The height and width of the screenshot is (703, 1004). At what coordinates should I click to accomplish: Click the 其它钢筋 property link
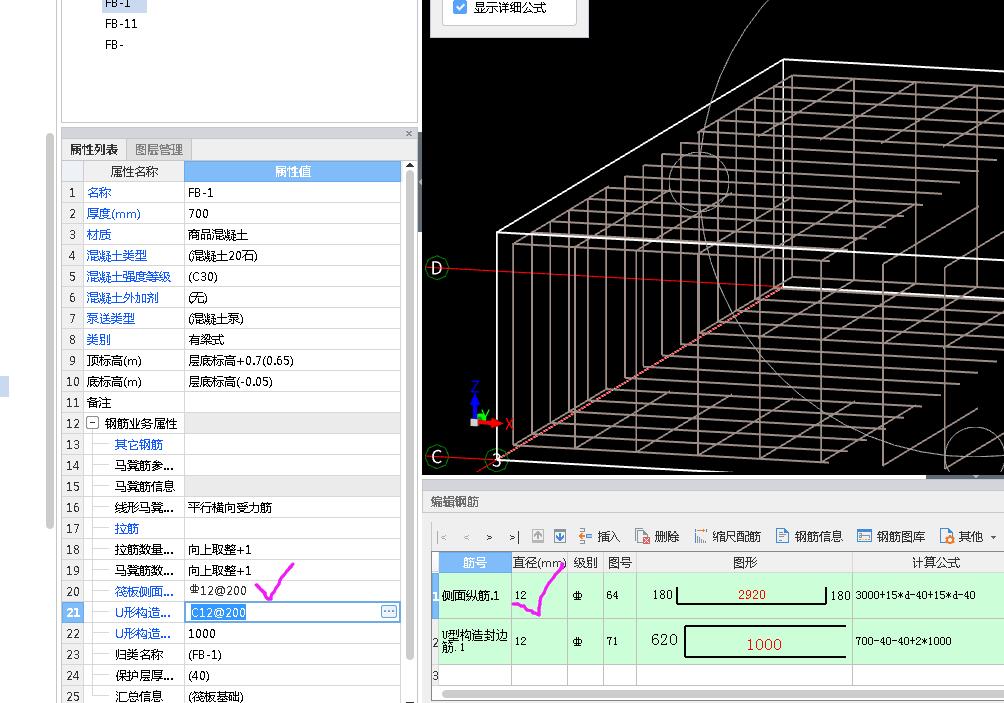(138, 444)
